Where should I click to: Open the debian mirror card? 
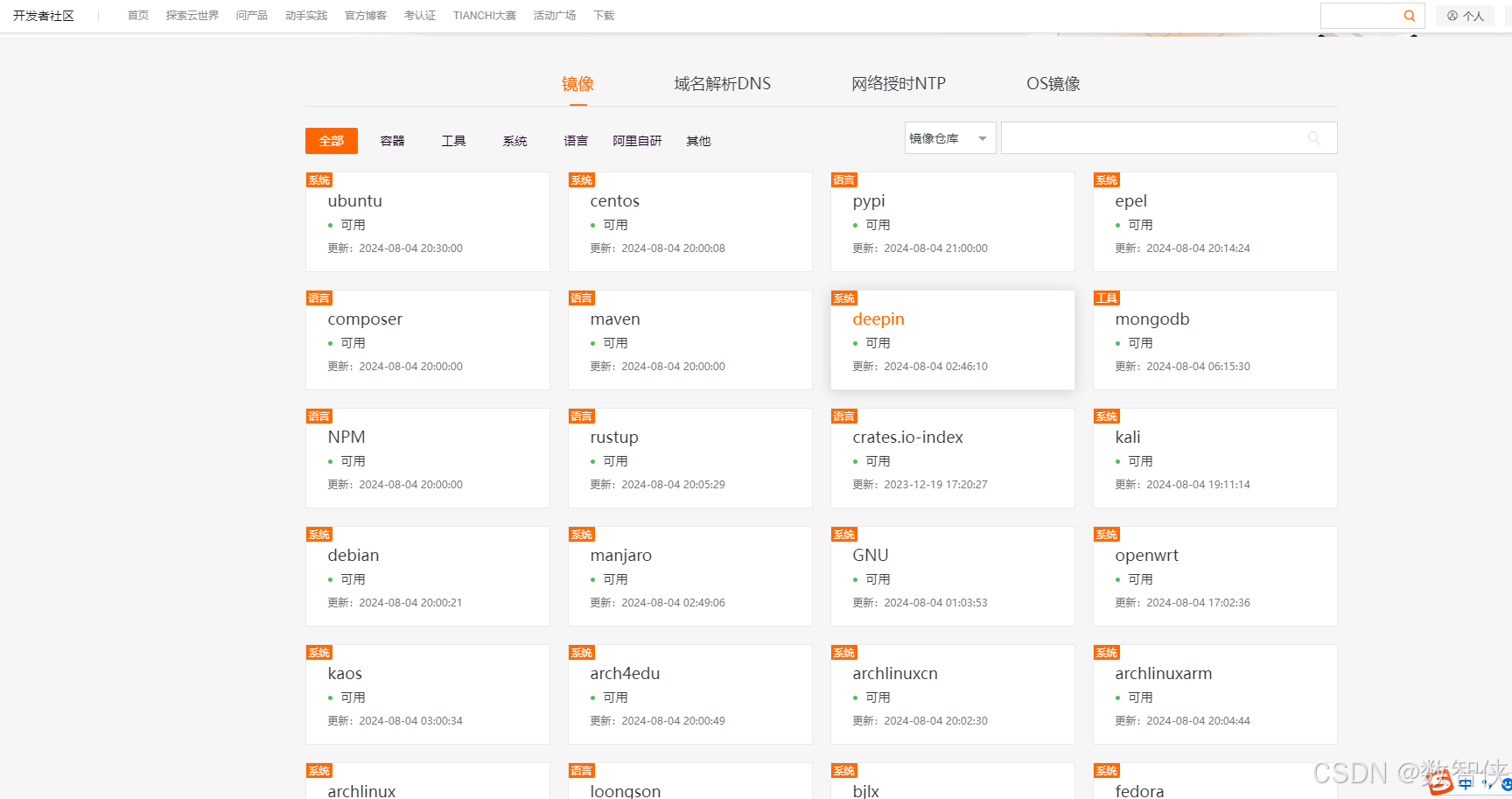click(428, 576)
